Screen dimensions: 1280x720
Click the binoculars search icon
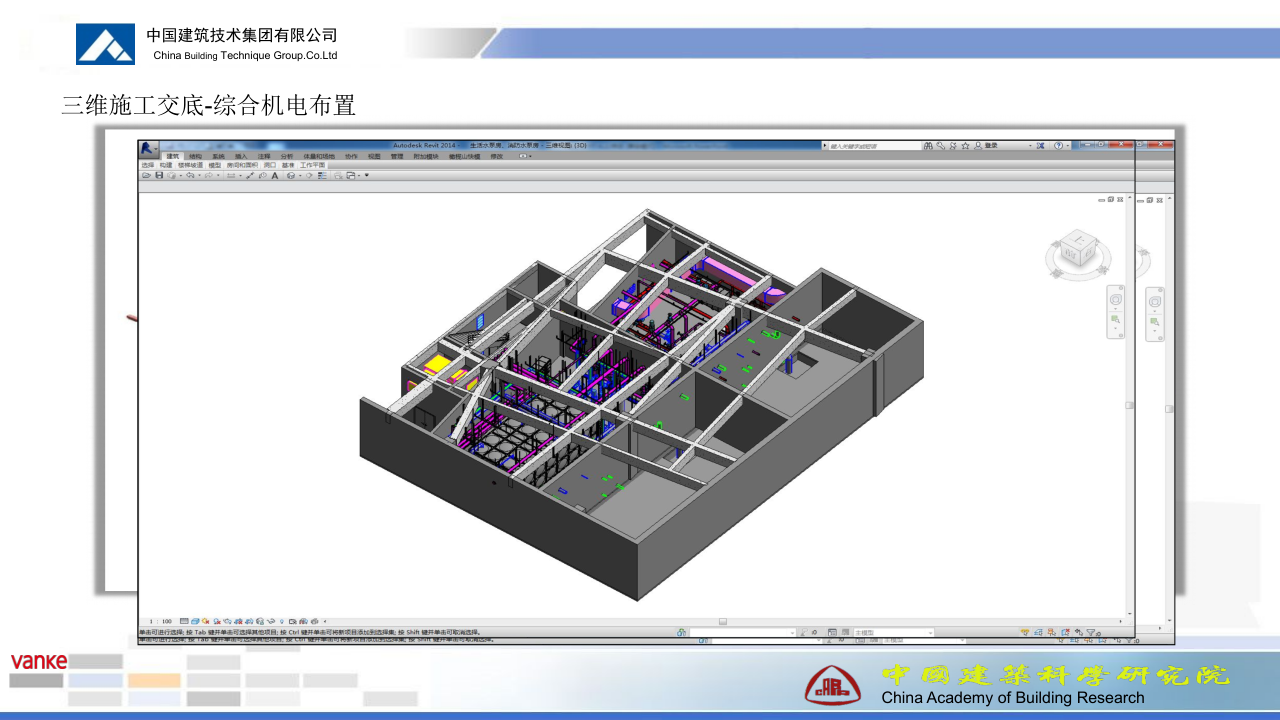pyautogui.click(x=928, y=146)
